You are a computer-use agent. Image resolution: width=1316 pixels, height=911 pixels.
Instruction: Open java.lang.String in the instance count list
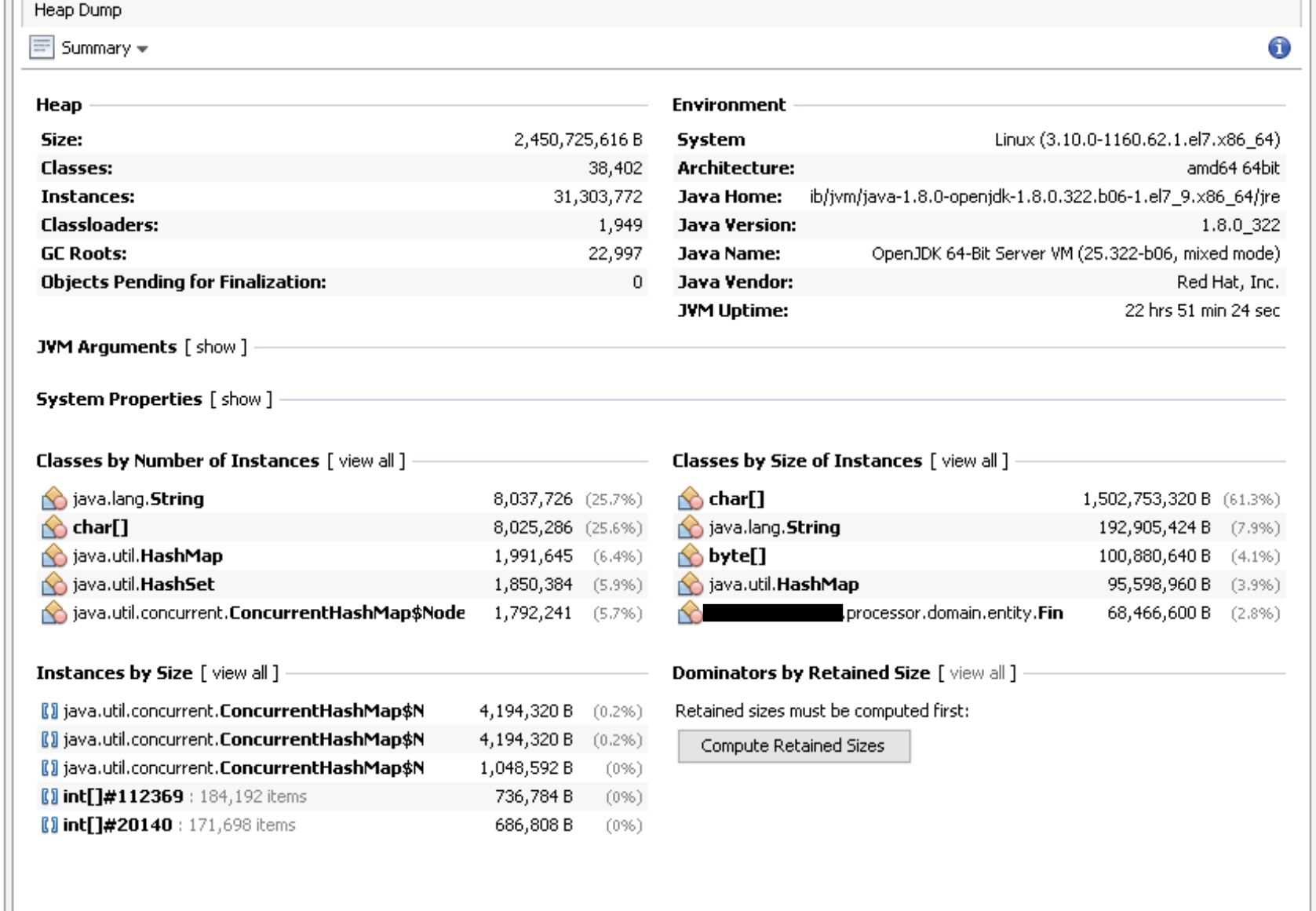[138, 499]
